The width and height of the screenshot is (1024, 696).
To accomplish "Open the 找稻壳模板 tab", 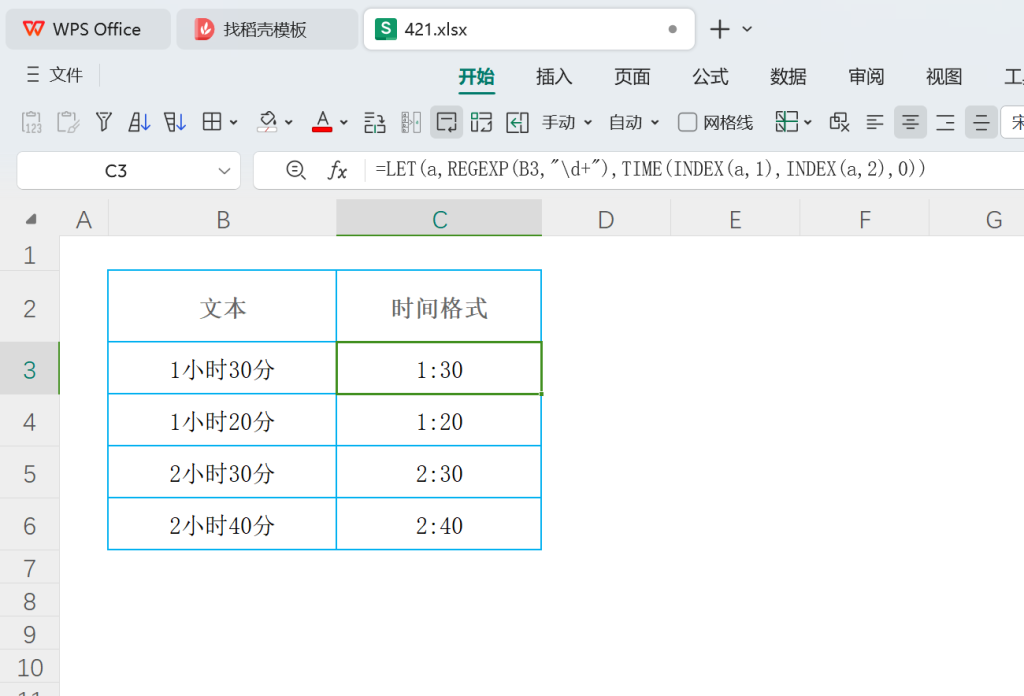I will [267, 29].
